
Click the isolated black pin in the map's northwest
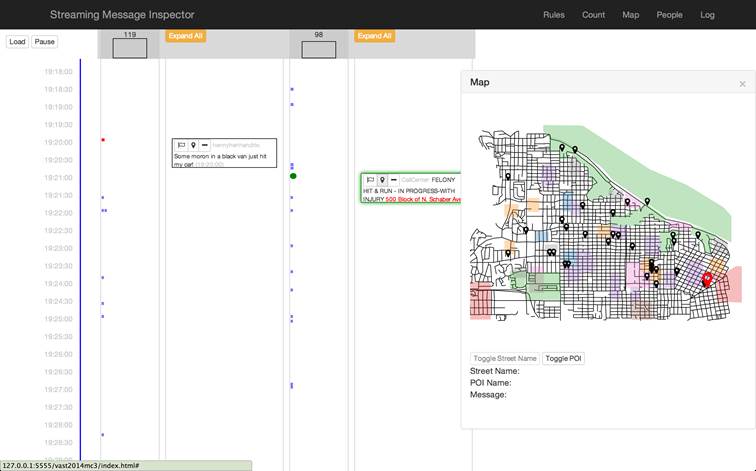point(508,177)
